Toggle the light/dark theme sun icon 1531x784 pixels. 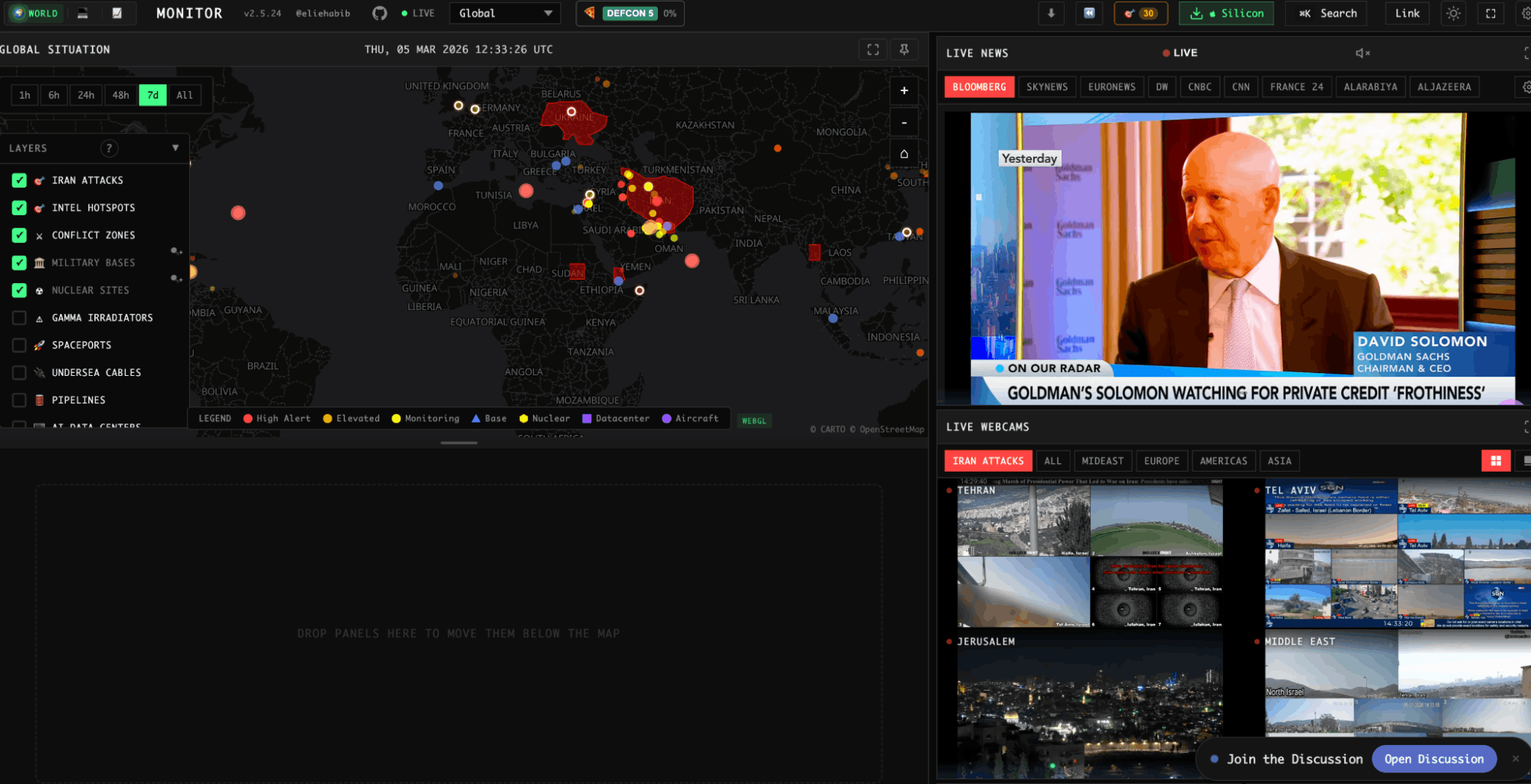(1453, 13)
